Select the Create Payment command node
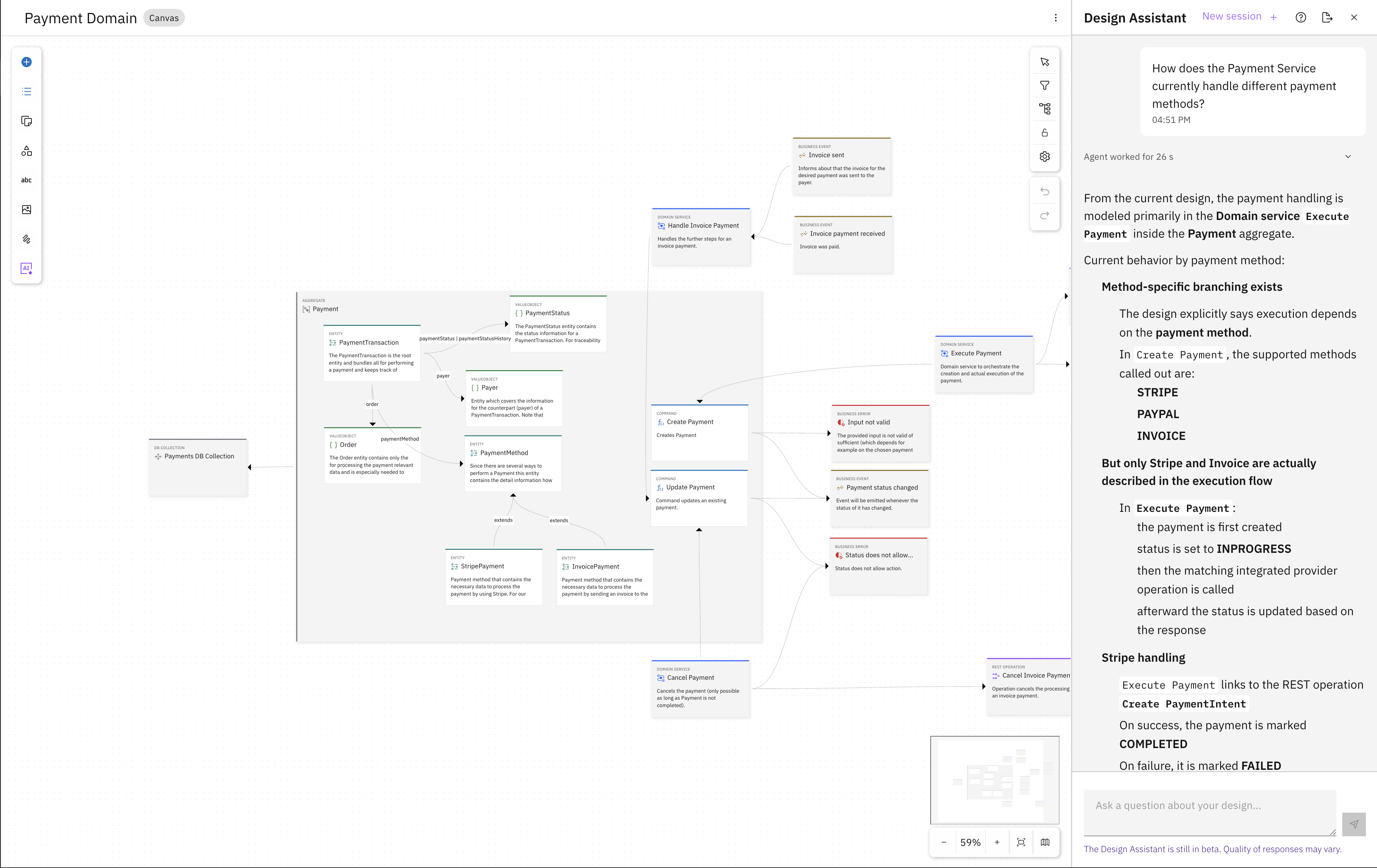Image resolution: width=1377 pixels, height=868 pixels. [699, 432]
